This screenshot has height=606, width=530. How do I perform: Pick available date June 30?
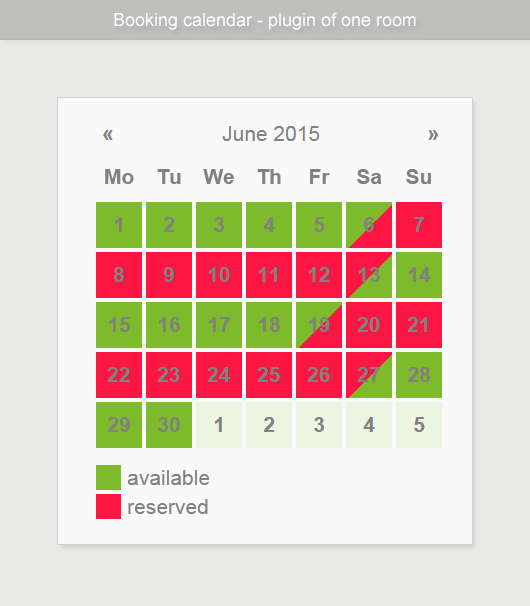pyautogui.click(x=169, y=425)
